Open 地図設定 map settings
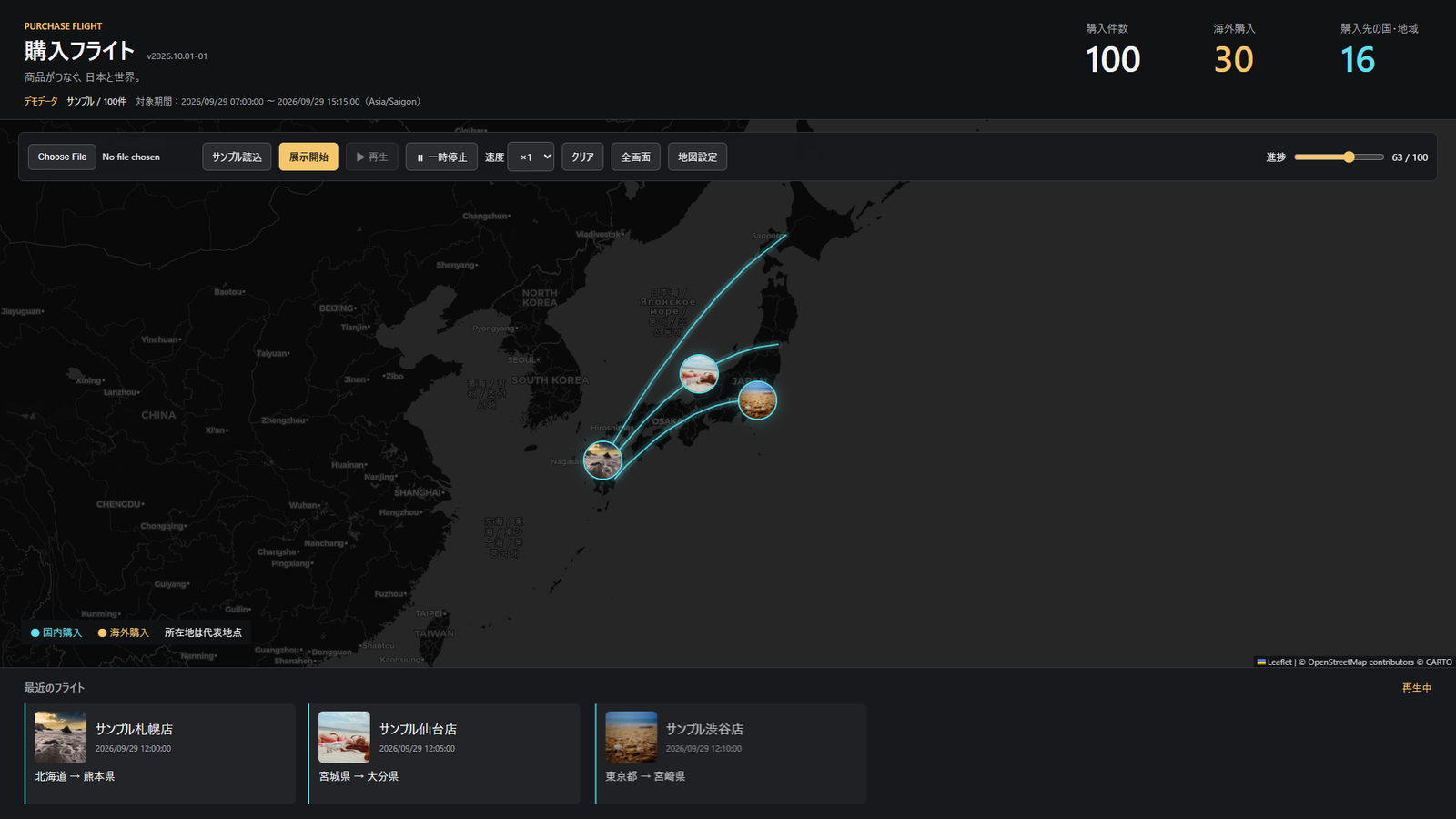This screenshot has height=819, width=1456. pos(697,157)
